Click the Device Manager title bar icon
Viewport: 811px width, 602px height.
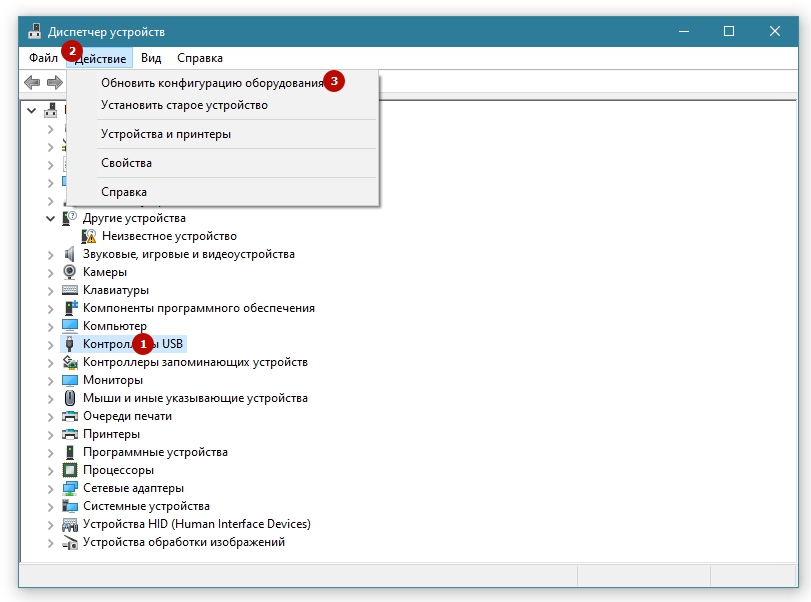(x=35, y=31)
